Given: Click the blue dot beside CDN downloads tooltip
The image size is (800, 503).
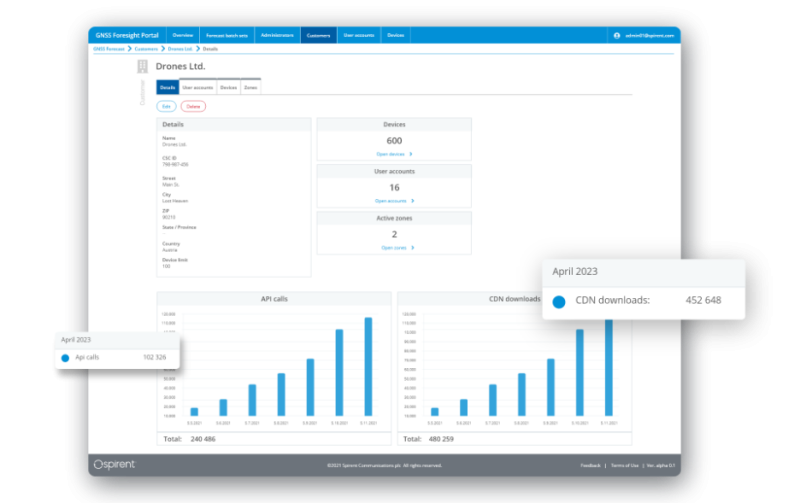Looking at the screenshot, I should (x=559, y=301).
